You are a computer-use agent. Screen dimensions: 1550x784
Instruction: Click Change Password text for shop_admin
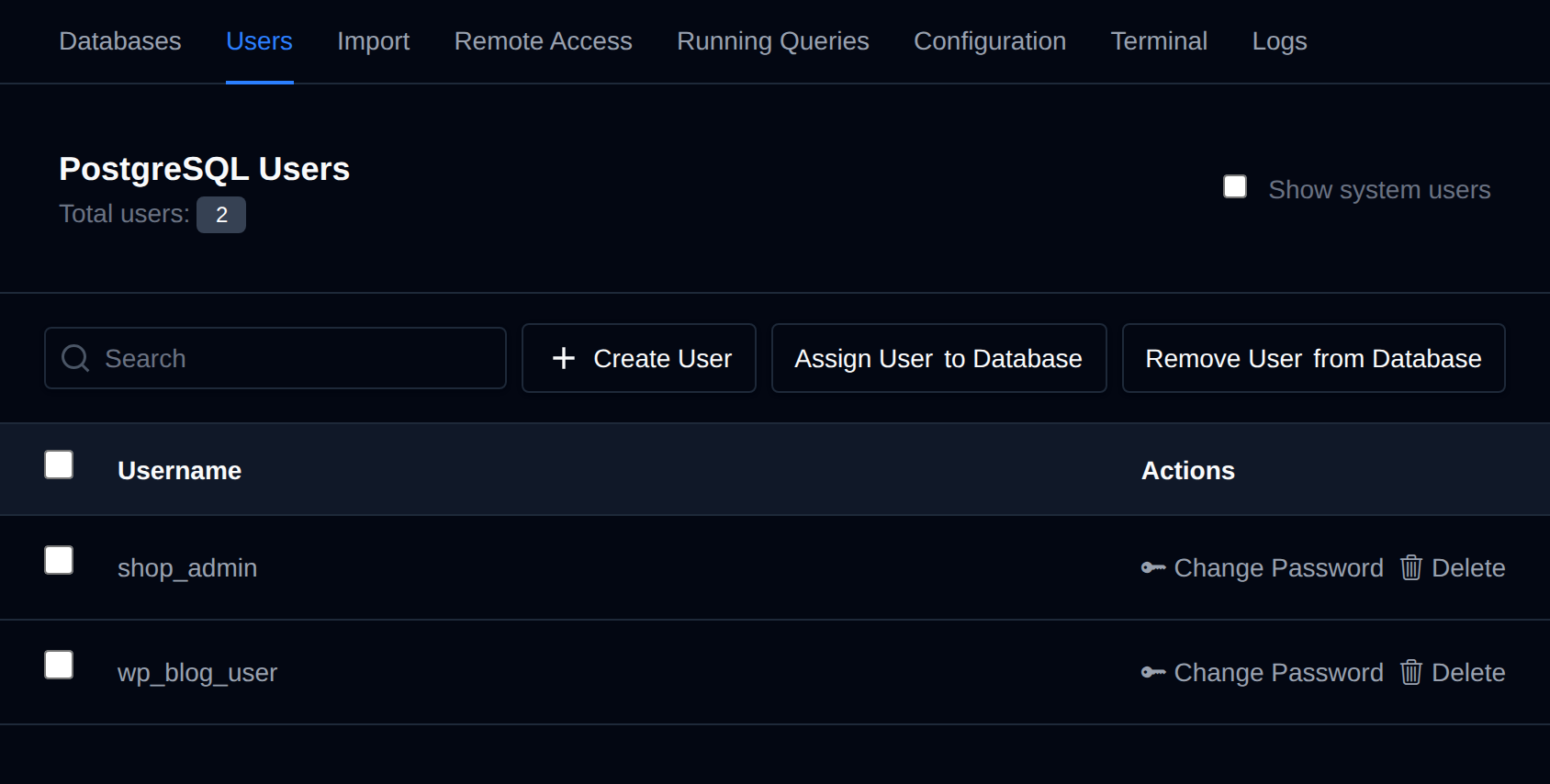(1278, 567)
